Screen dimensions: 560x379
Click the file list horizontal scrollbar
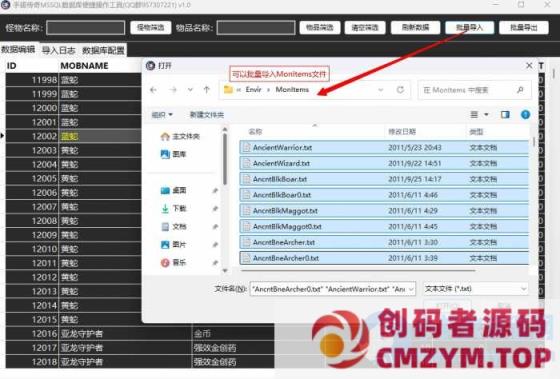358,270
